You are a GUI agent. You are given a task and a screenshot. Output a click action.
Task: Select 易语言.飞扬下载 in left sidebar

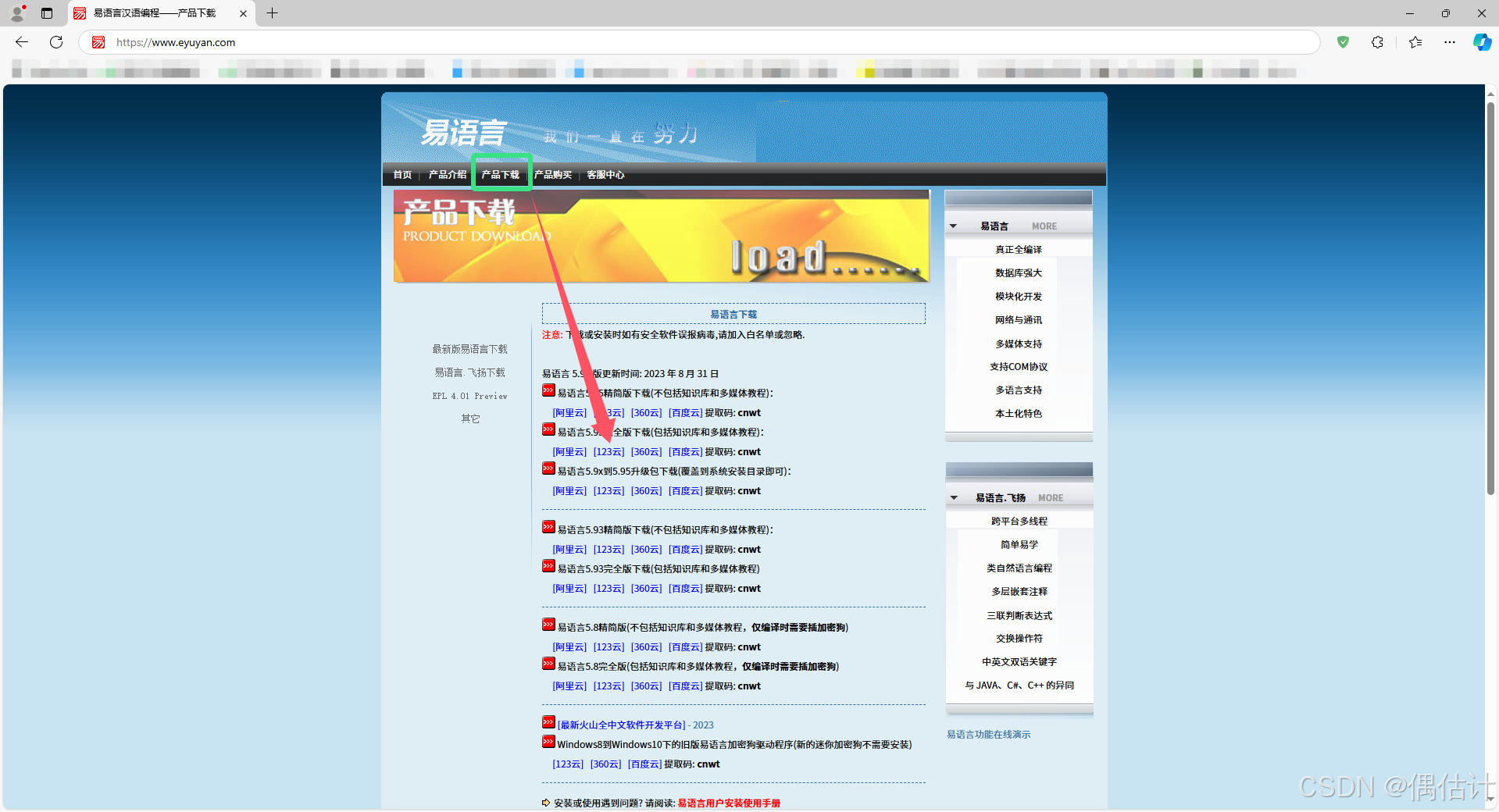coord(469,372)
